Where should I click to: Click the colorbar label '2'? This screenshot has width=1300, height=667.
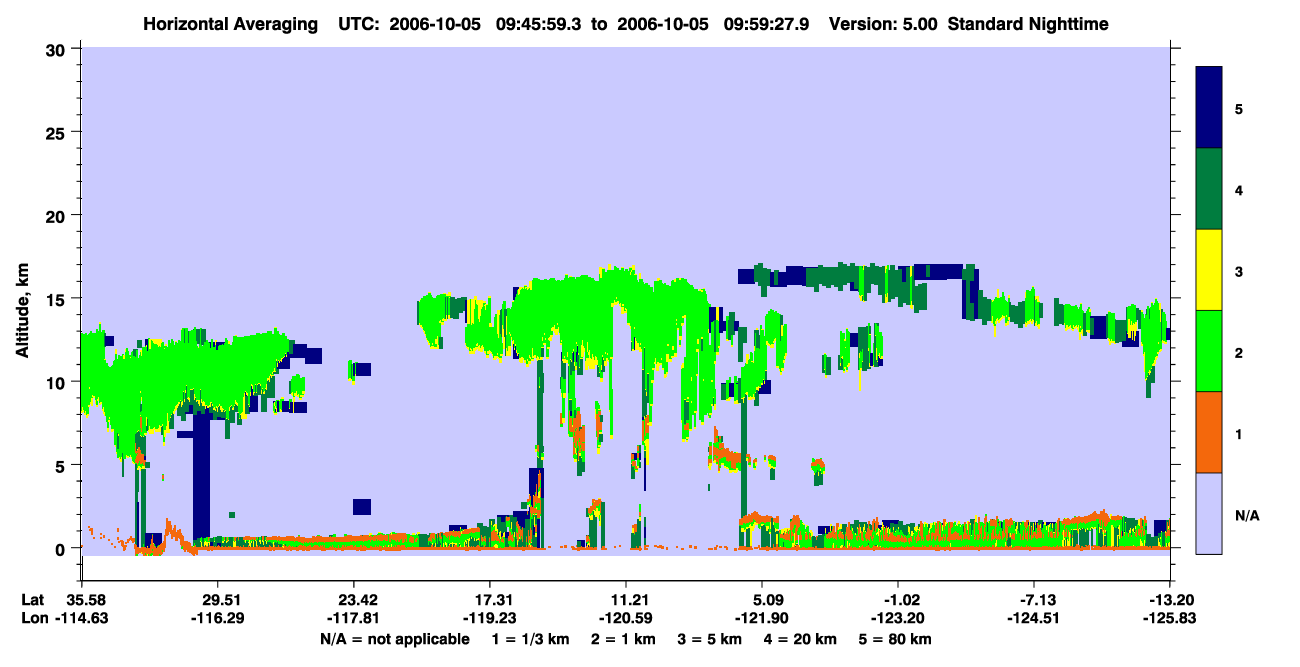pos(1239,352)
